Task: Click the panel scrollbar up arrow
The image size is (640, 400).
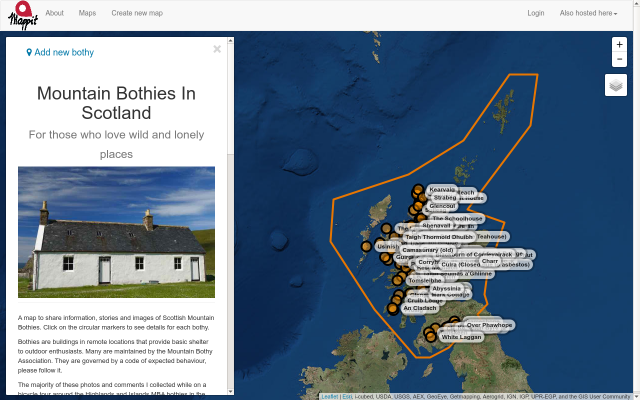Action: coord(231,40)
